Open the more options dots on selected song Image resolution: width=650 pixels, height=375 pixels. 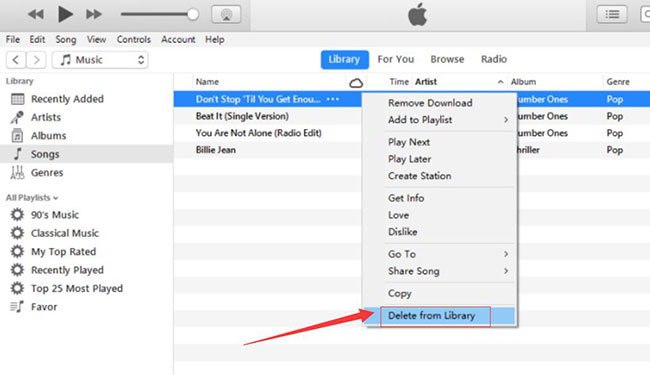point(333,99)
